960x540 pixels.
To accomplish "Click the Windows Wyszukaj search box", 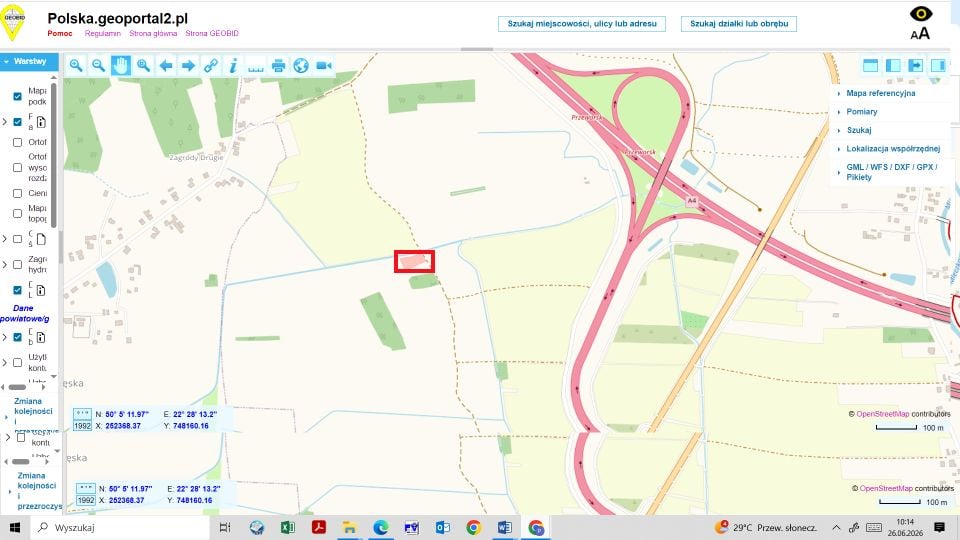I will pyautogui.click(x=120, y=528).
